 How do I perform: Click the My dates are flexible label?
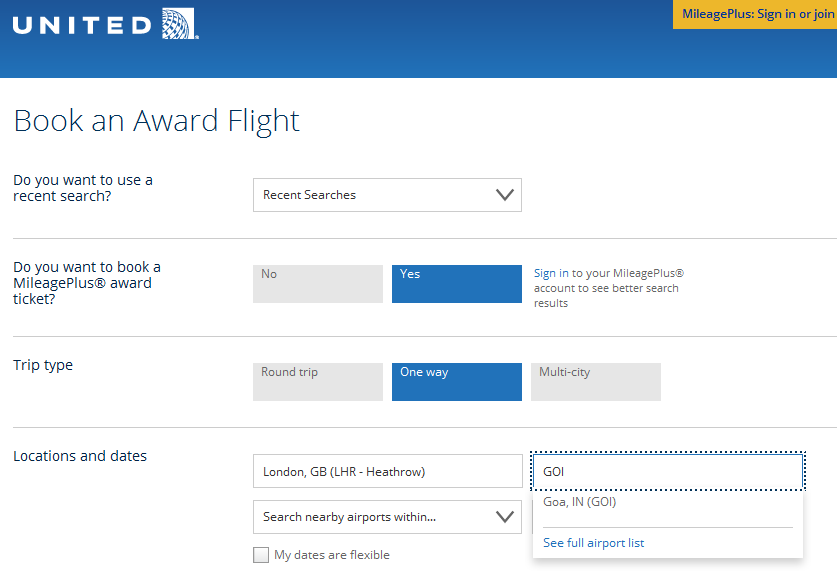(332, 555)
